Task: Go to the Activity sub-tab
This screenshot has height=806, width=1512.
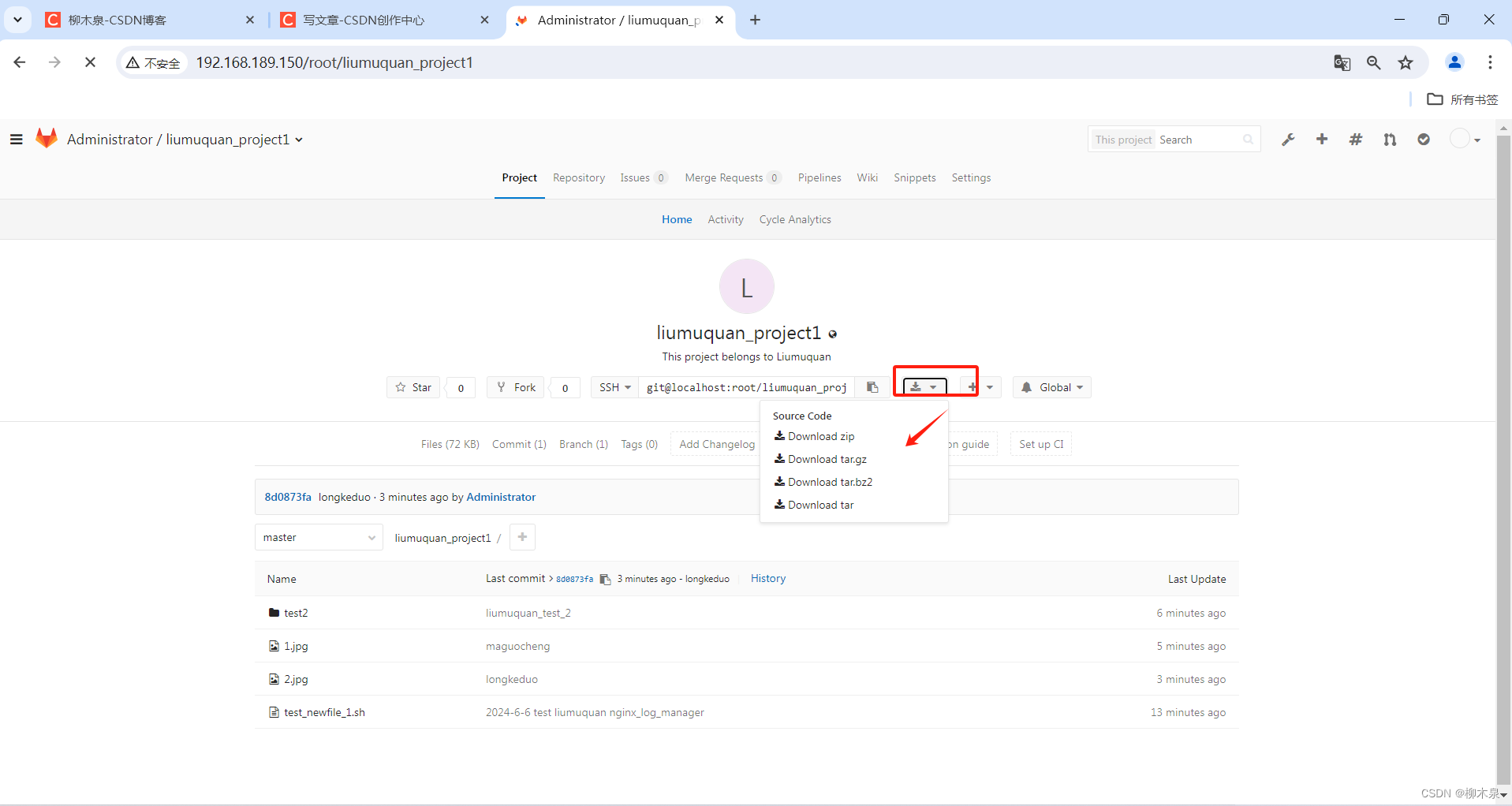Action: 726,219
